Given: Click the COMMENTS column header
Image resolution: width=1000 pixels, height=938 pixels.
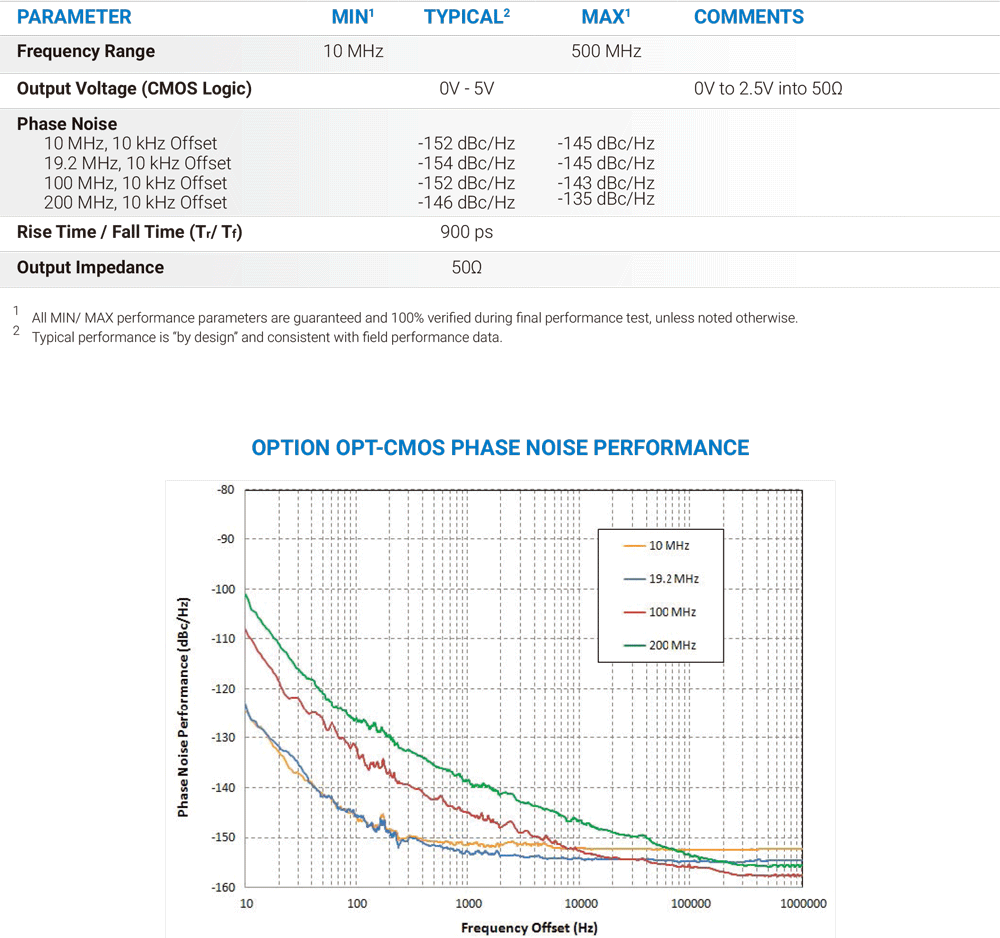Looking at the screenshot, I should (748, 17).
